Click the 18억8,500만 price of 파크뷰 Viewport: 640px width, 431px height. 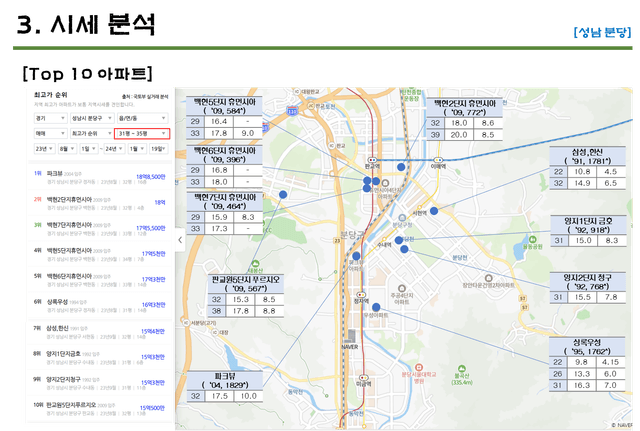click(x=150, y=177)
